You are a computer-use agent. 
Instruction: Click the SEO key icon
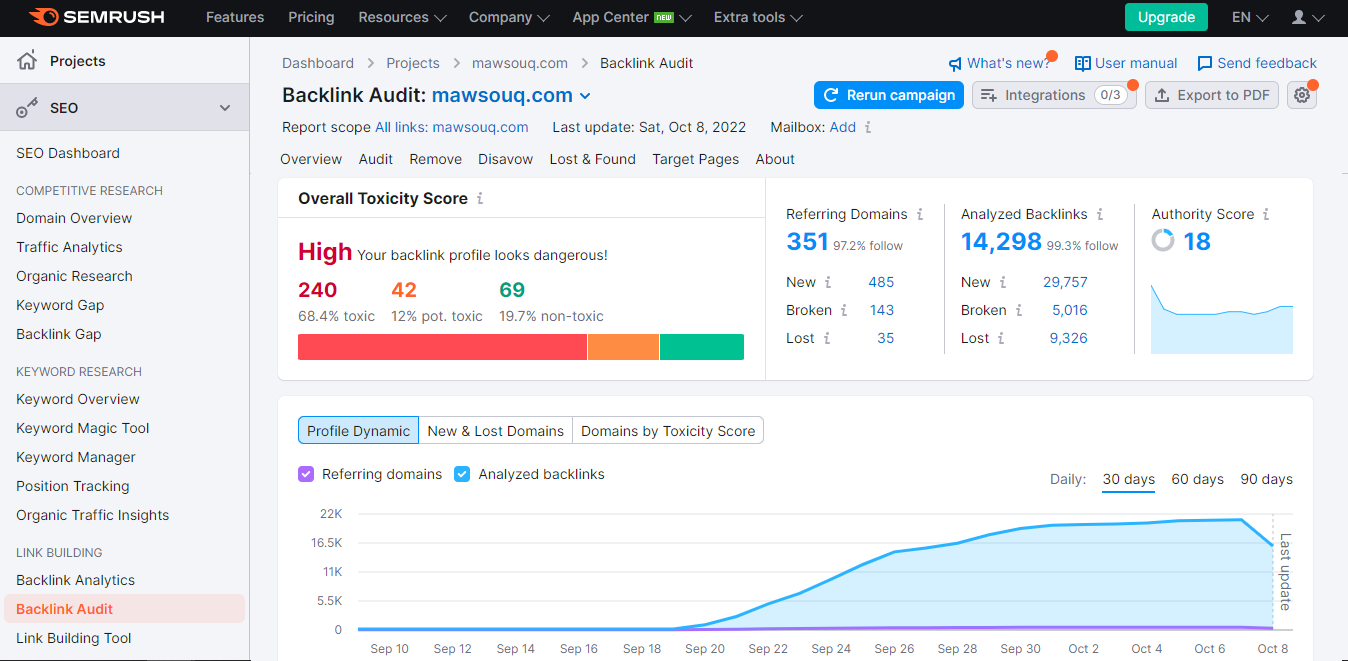(x=27, y=108)
